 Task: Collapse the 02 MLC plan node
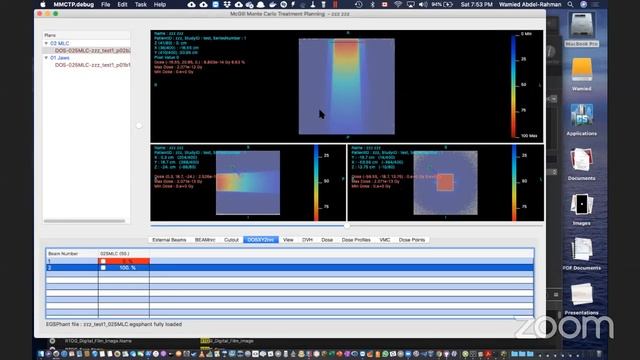point(46,43)
